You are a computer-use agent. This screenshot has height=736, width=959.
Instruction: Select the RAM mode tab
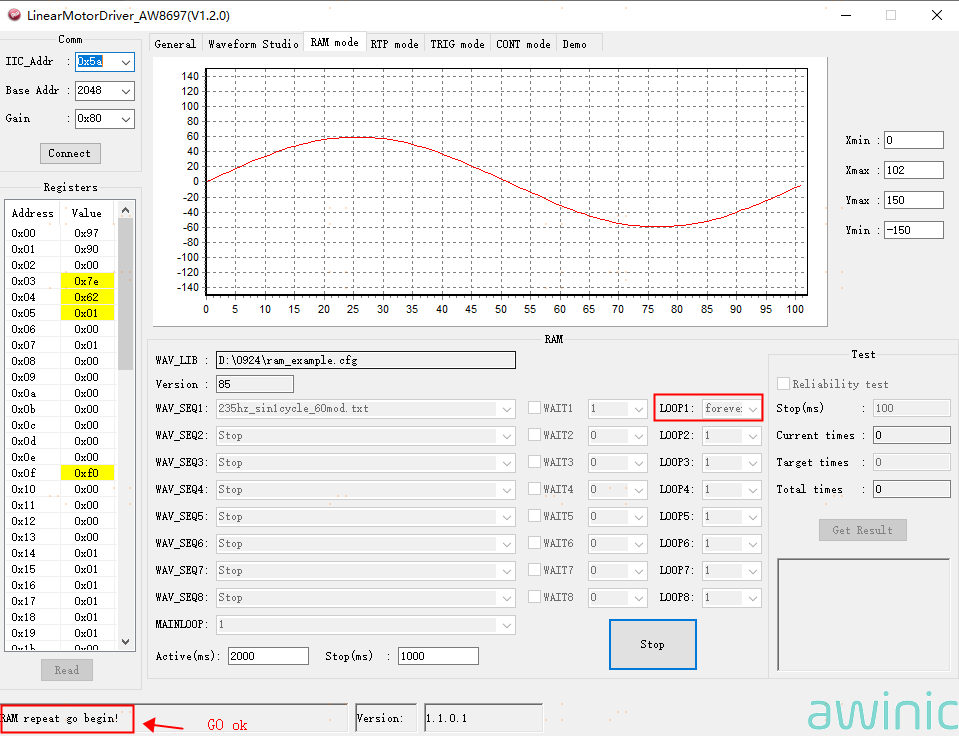[335, 42]
